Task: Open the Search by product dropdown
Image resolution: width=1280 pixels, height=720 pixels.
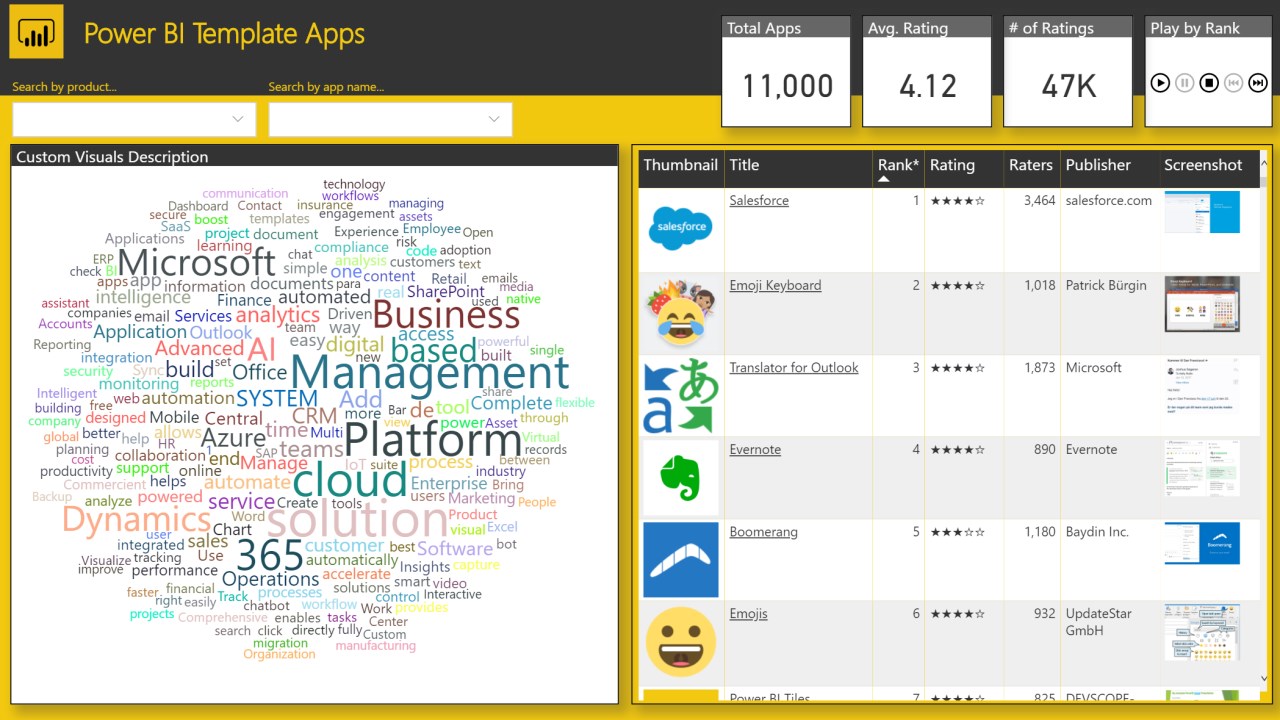Action: tap(134, 119)
